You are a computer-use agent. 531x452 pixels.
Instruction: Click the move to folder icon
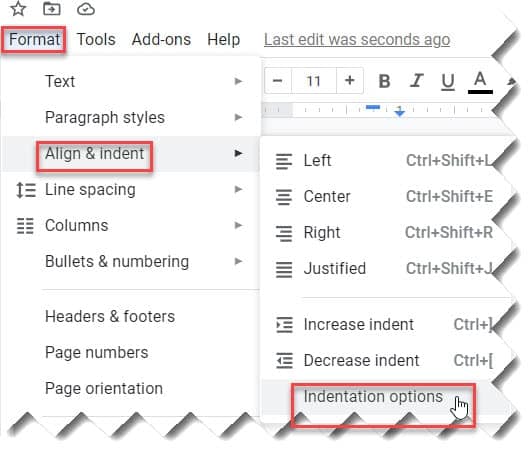[52, 8]
